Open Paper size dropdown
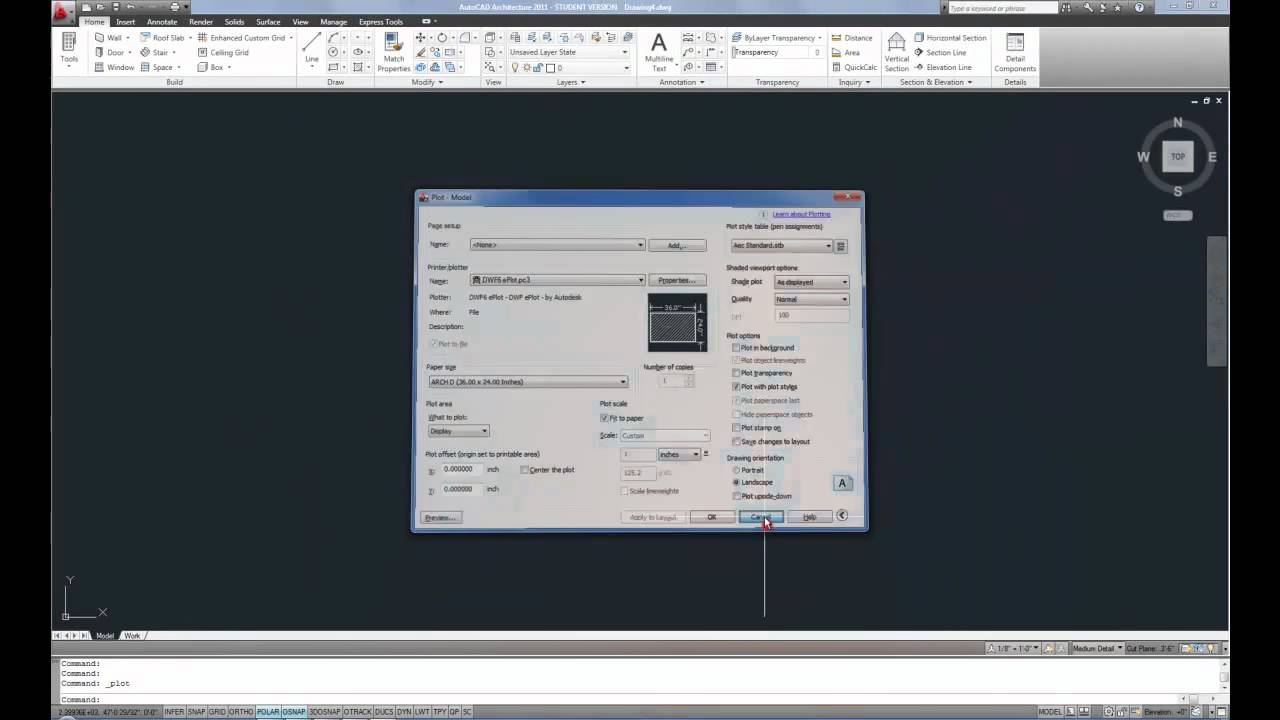Viewport: 1280px width, 720px height. coord(528,382)
